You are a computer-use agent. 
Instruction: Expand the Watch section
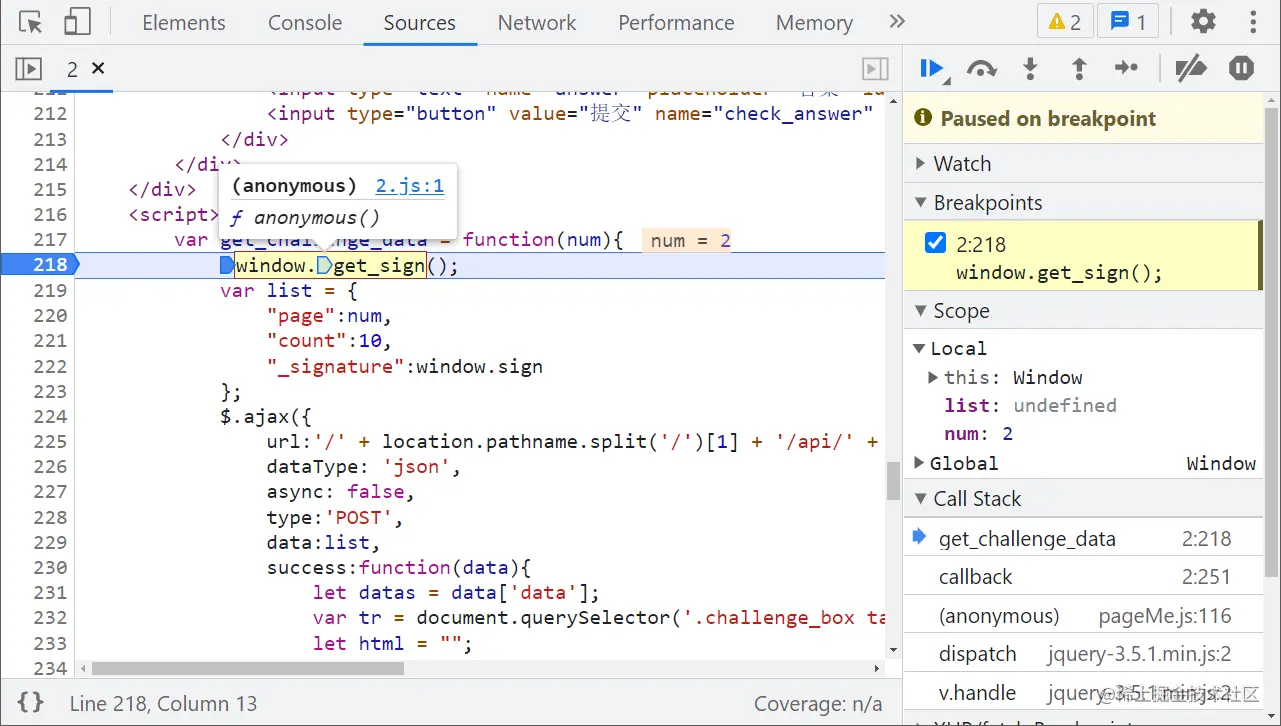pyautogui.click(x=1084, y=164)
